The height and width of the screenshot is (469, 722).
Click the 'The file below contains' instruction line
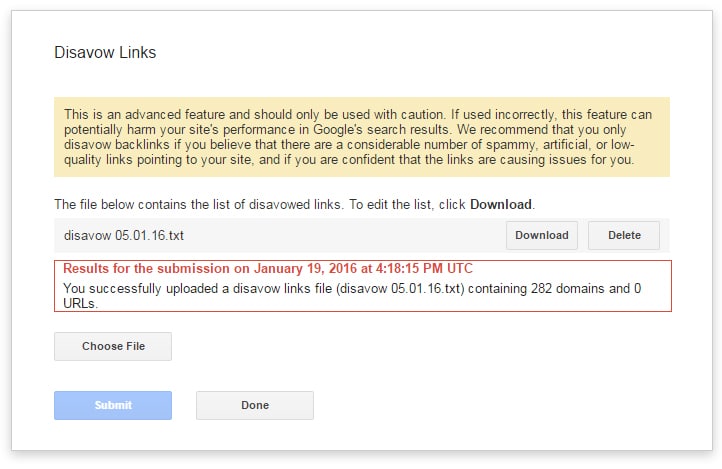pyautogui.click(x=295, y=204)
